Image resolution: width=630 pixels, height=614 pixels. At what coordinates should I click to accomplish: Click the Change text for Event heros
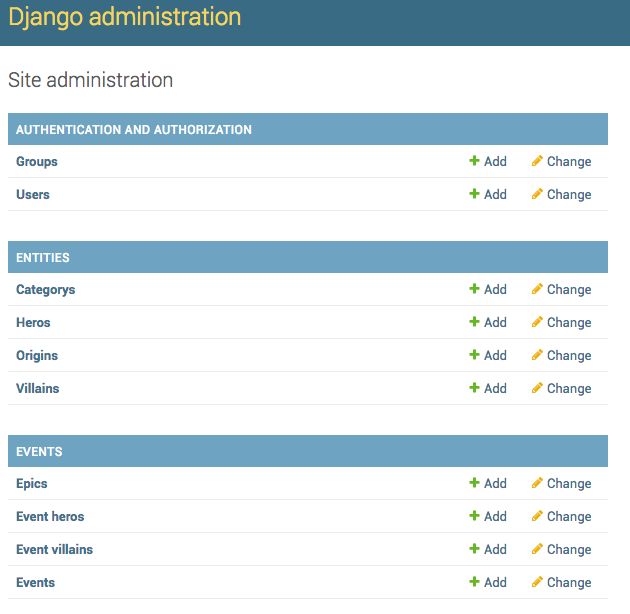pyautogui.click(x=569, y=516)
